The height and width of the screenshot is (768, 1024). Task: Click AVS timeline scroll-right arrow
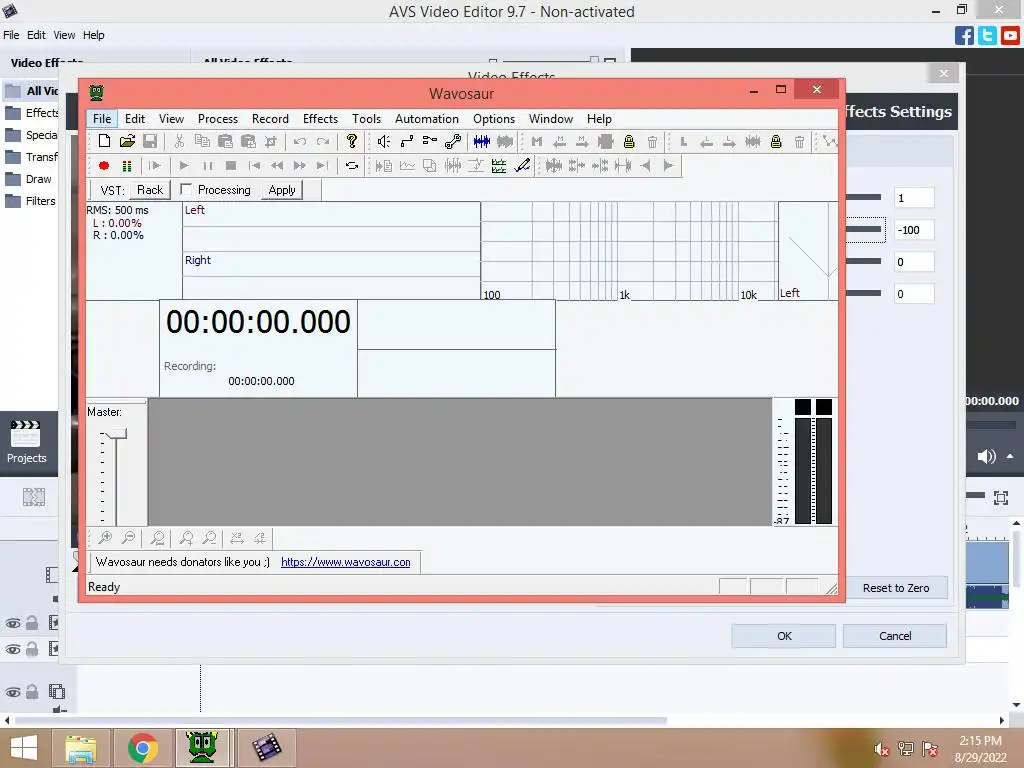[x=1002, y=720]
